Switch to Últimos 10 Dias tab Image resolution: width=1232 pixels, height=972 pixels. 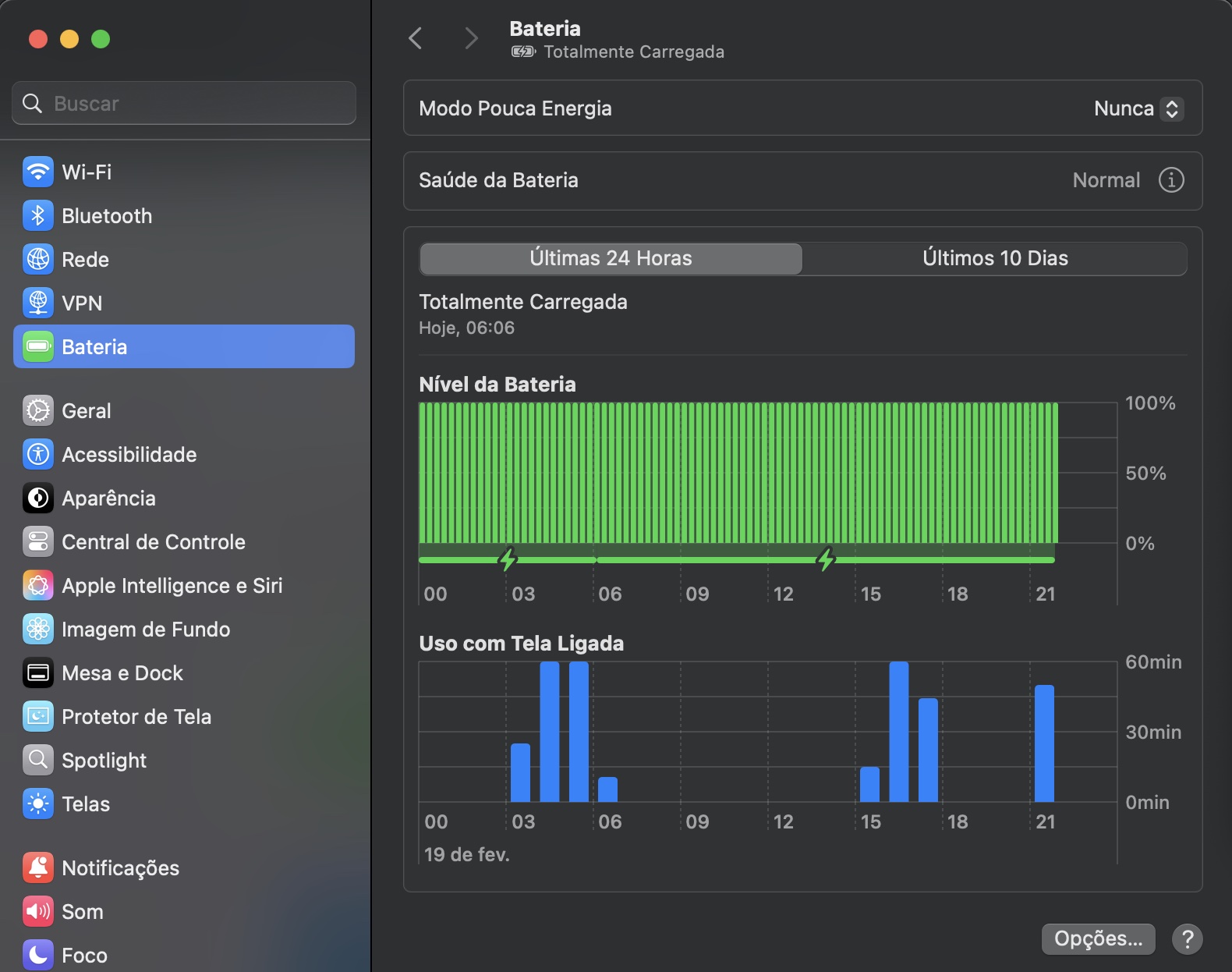coord(994,258)
